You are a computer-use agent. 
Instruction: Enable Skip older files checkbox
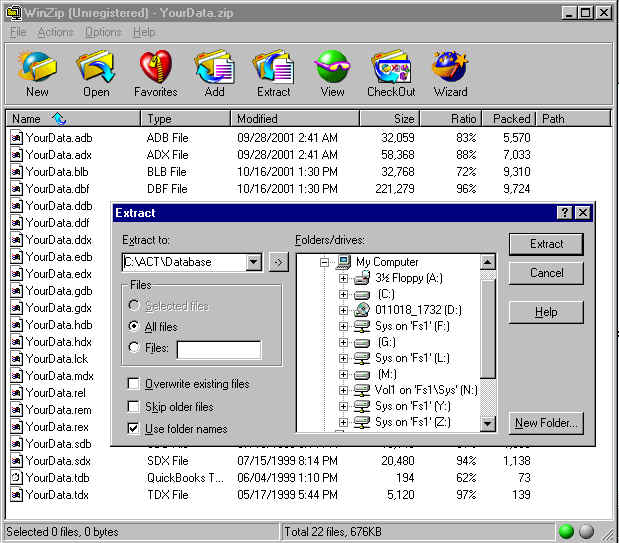(133, 406)
